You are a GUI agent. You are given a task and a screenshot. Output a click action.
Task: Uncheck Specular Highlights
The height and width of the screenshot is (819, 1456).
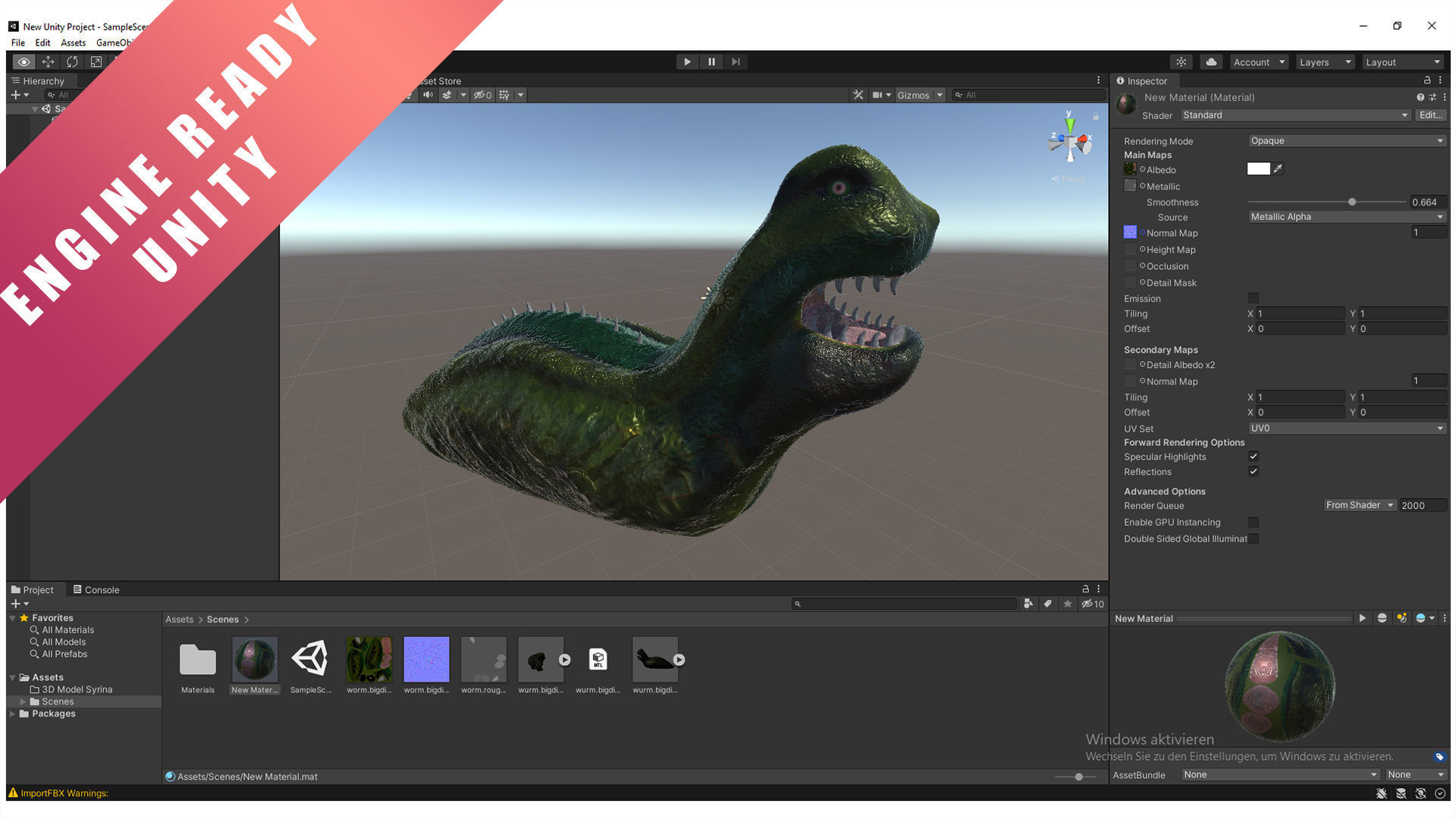[x=1254, y=457]
